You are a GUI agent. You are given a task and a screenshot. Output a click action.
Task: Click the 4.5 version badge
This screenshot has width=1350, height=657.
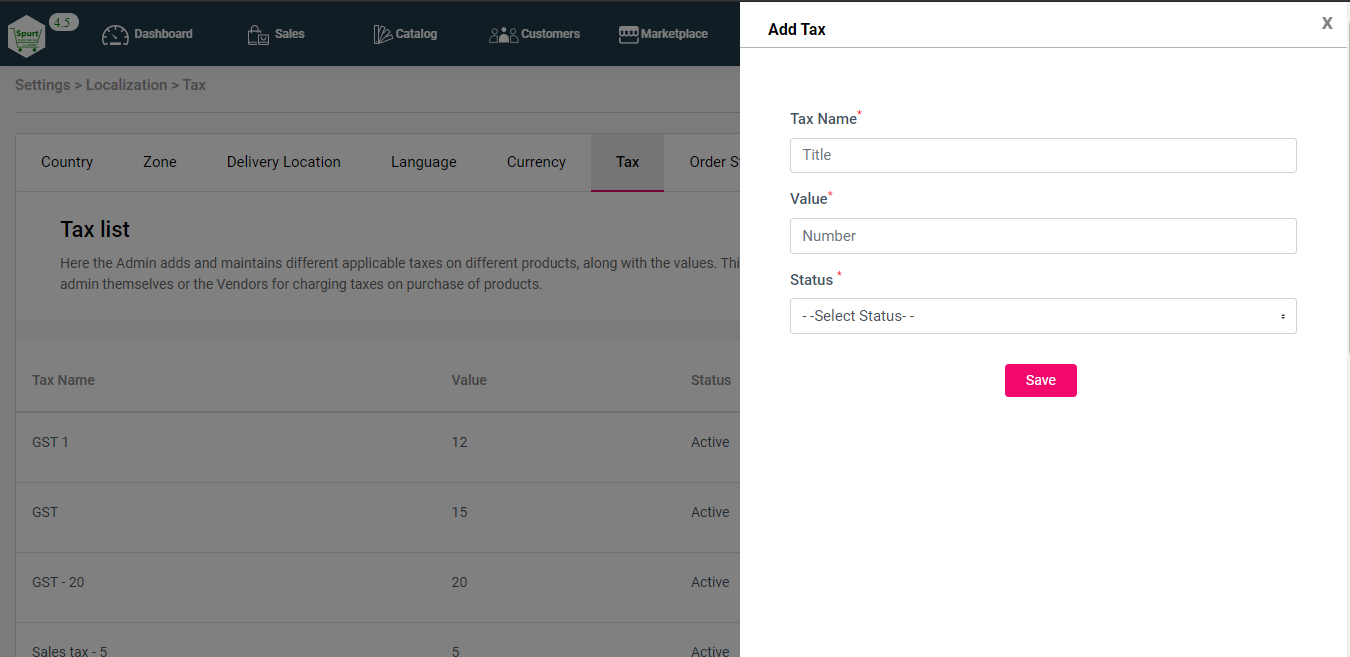[63, 22]
